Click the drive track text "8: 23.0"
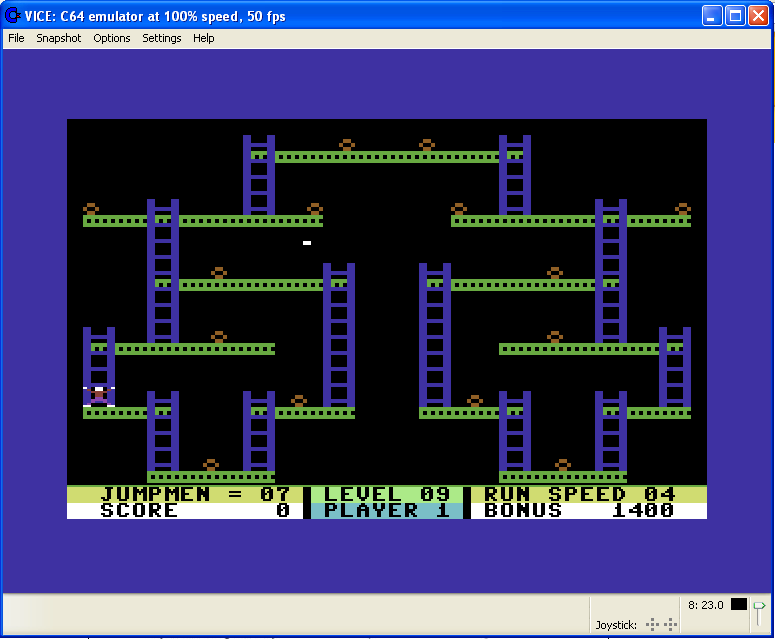This screenshot has width=775, height=639. [706, 605]
